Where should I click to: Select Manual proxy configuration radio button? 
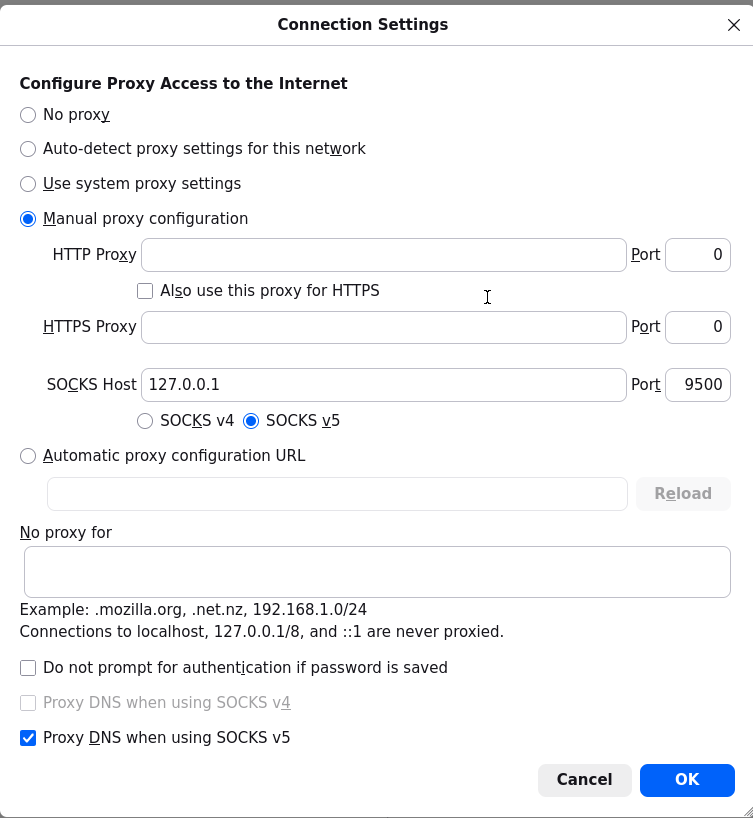coord(28,219)
